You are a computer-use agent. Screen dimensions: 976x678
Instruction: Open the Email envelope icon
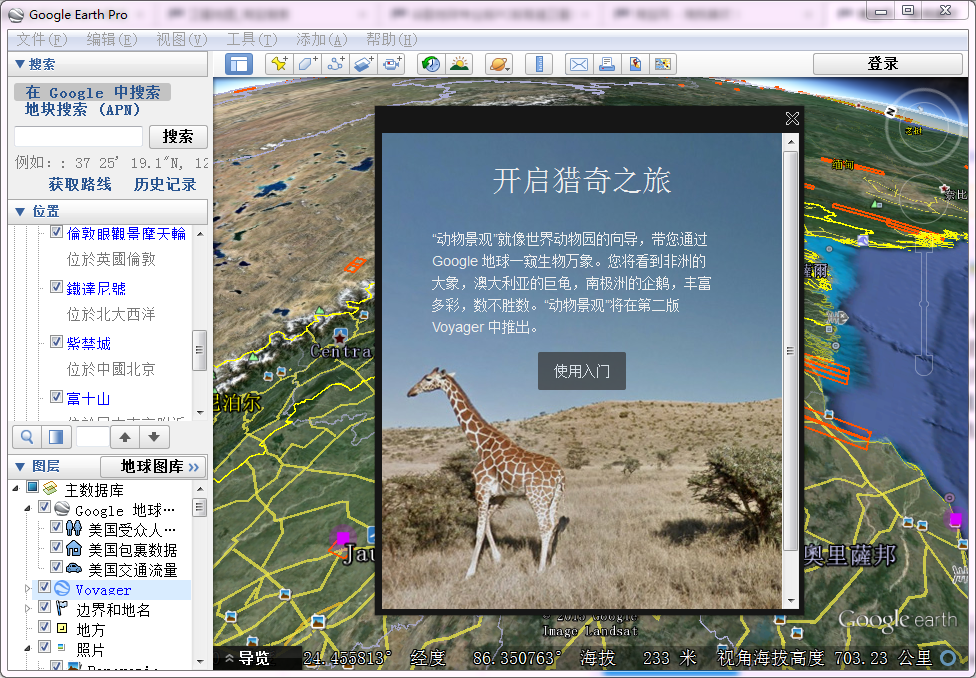point(579,64)
